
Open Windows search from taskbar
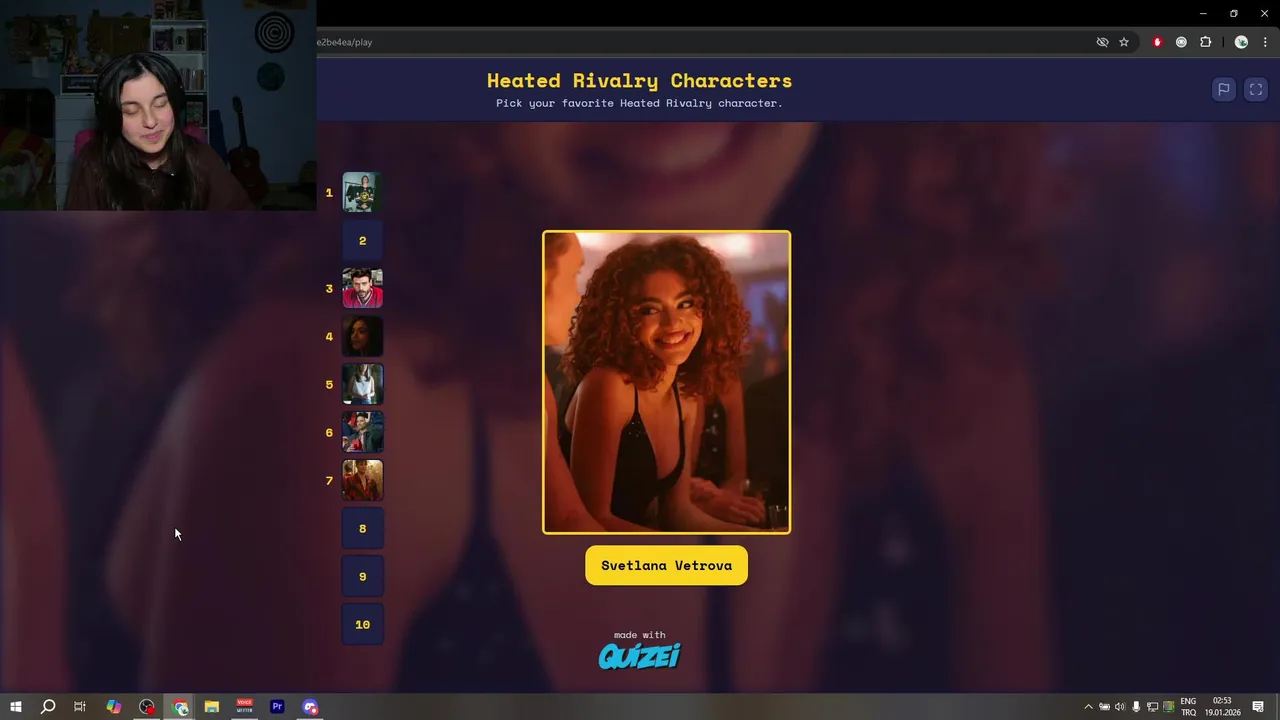pos(47,707)
